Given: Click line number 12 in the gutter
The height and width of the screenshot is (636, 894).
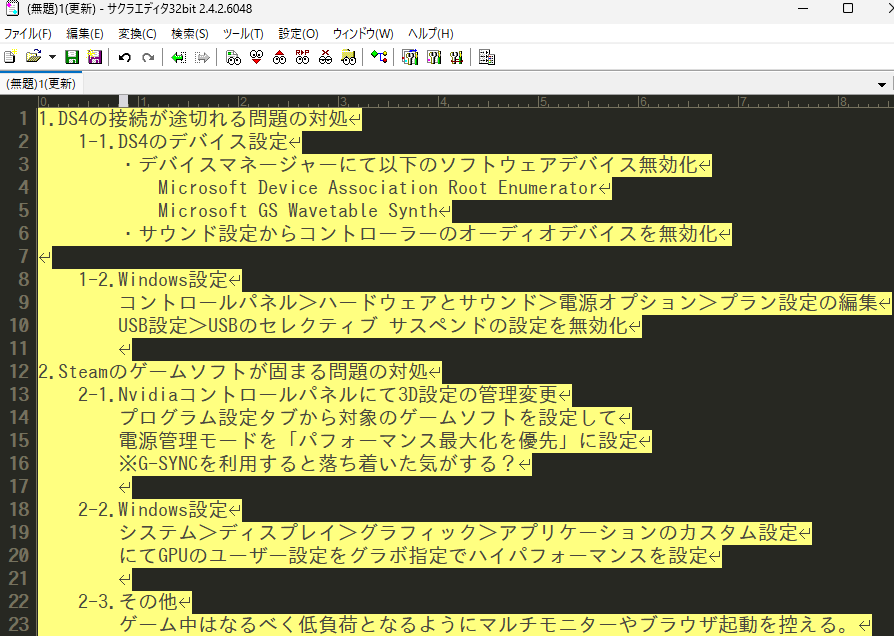Looking at the screenshot, I should point(19,371).
